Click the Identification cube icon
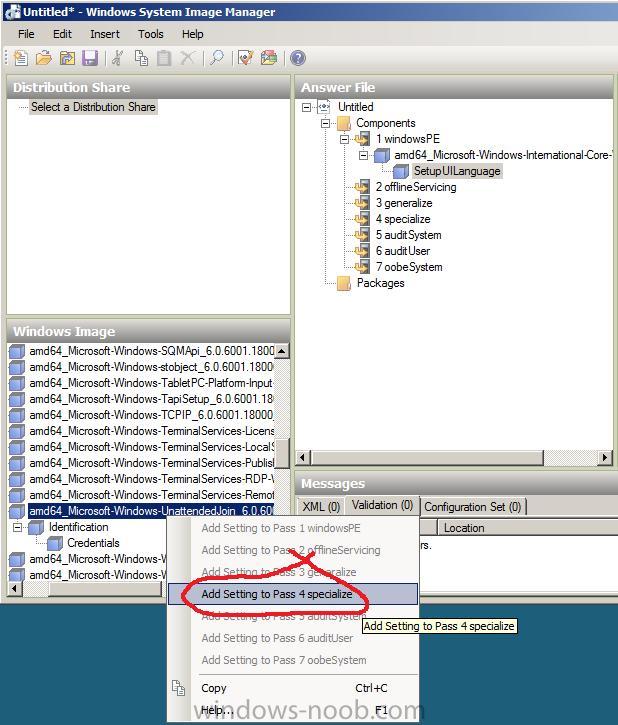Screen dimensions: 618x725 (36, 527)
